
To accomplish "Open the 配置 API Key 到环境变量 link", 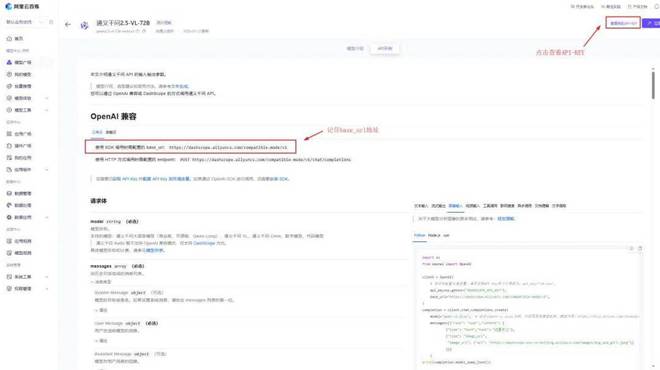I will pos(165,179).
